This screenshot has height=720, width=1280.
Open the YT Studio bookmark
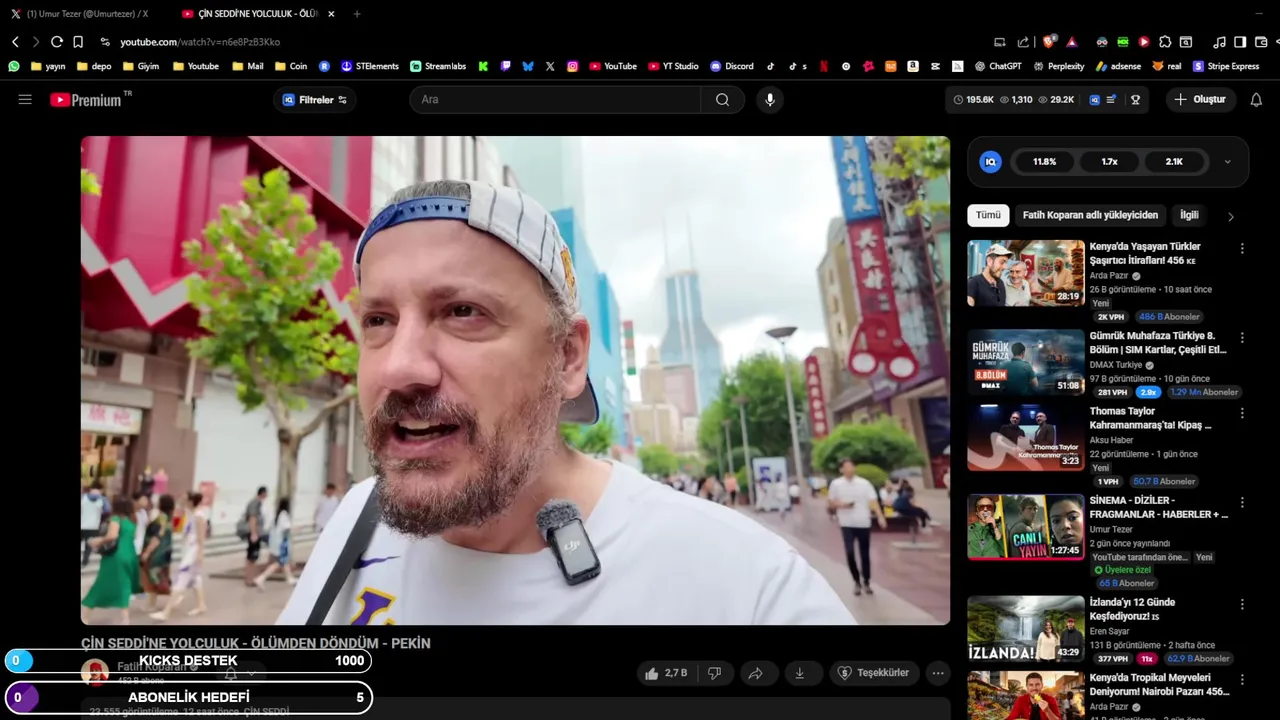click(x=673, y=66)
